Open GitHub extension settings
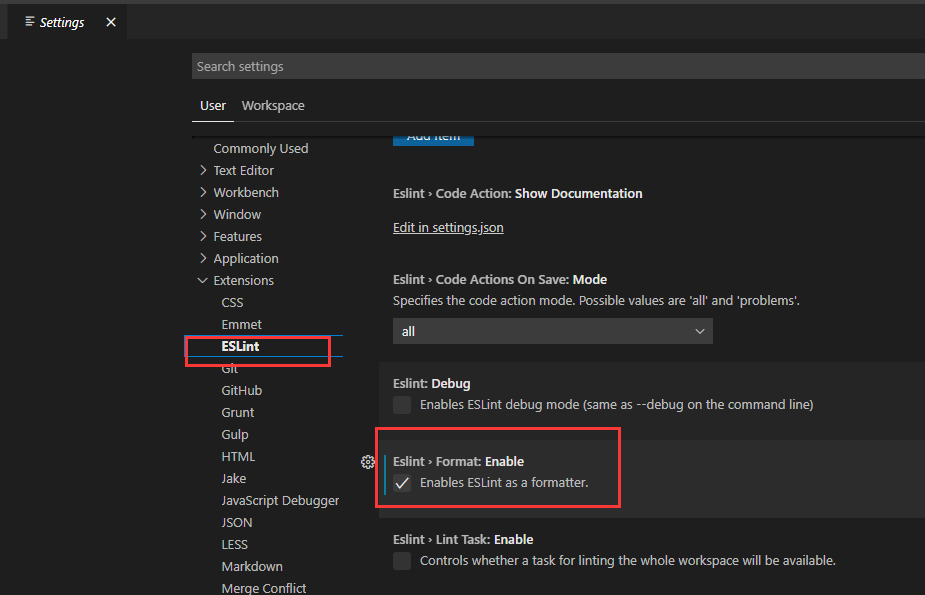Image resolution: width=925 pixels, height=595 pixels. point(243,390)
